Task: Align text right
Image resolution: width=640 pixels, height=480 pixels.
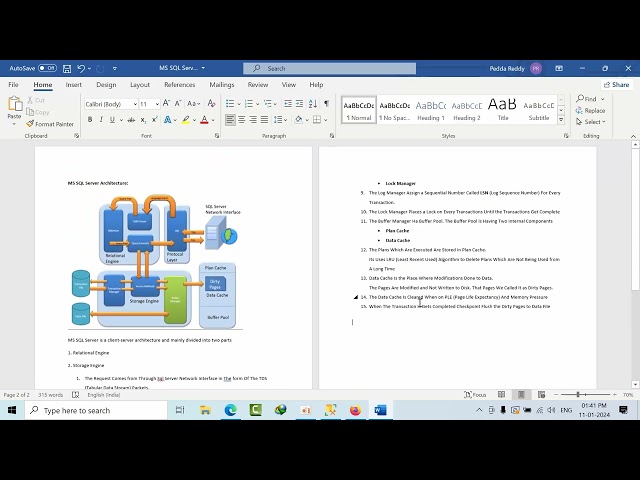Action: coord(253,120)
